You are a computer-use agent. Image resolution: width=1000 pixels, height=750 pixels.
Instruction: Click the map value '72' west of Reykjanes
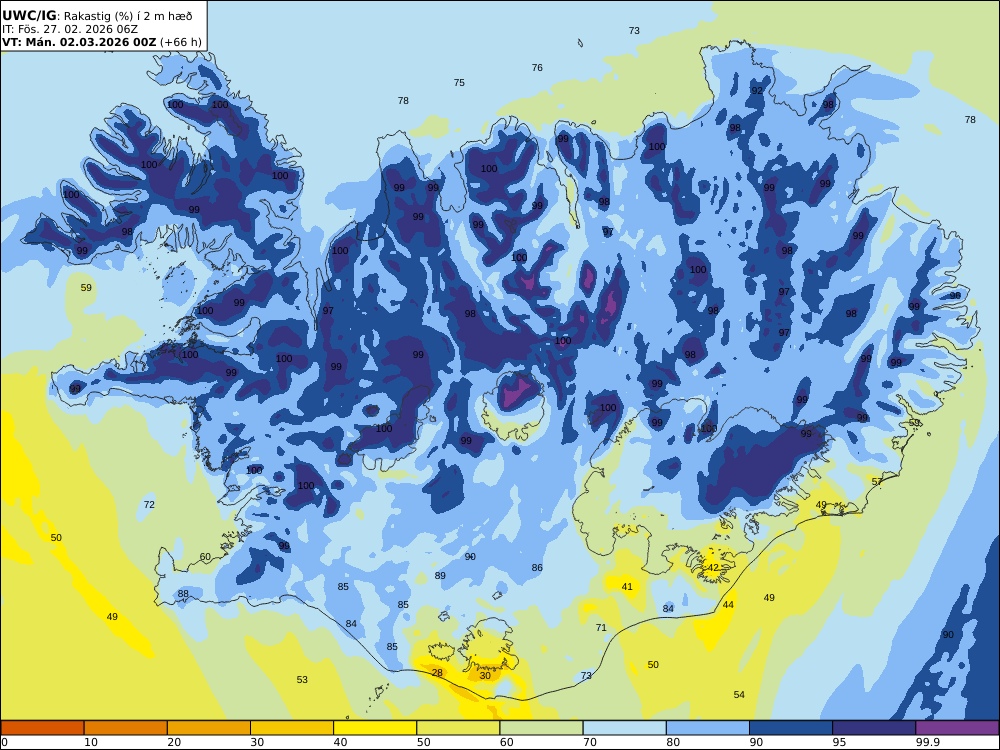[x=149, y=504]
